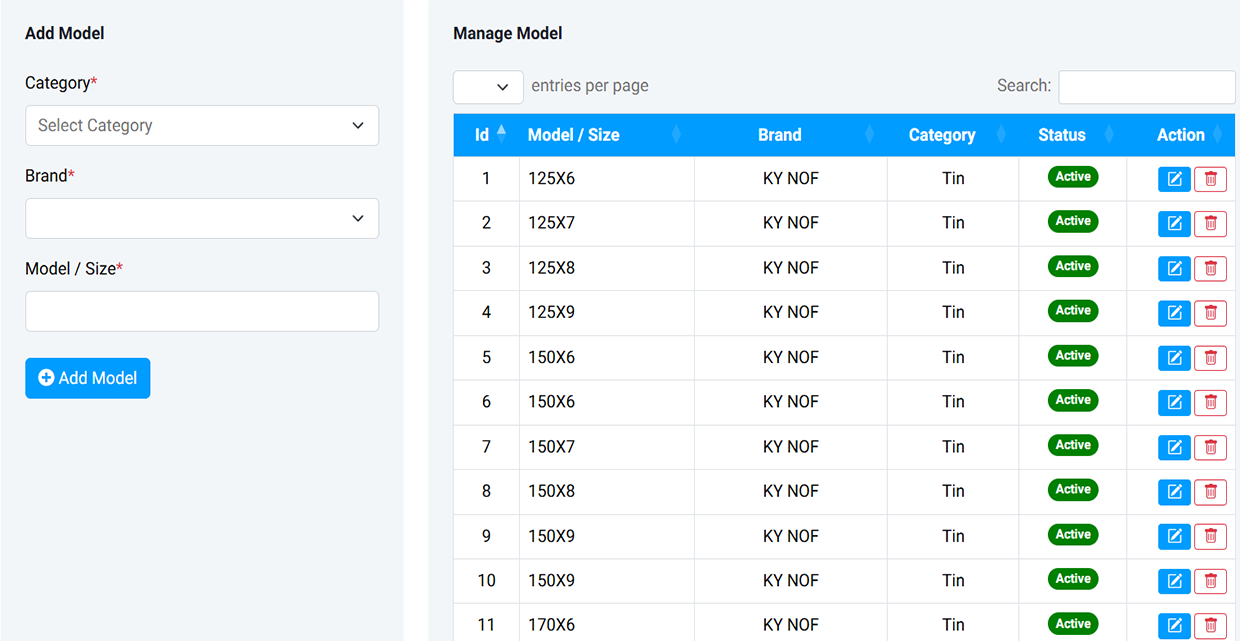Sort table by Action column

click(1181, 135)
